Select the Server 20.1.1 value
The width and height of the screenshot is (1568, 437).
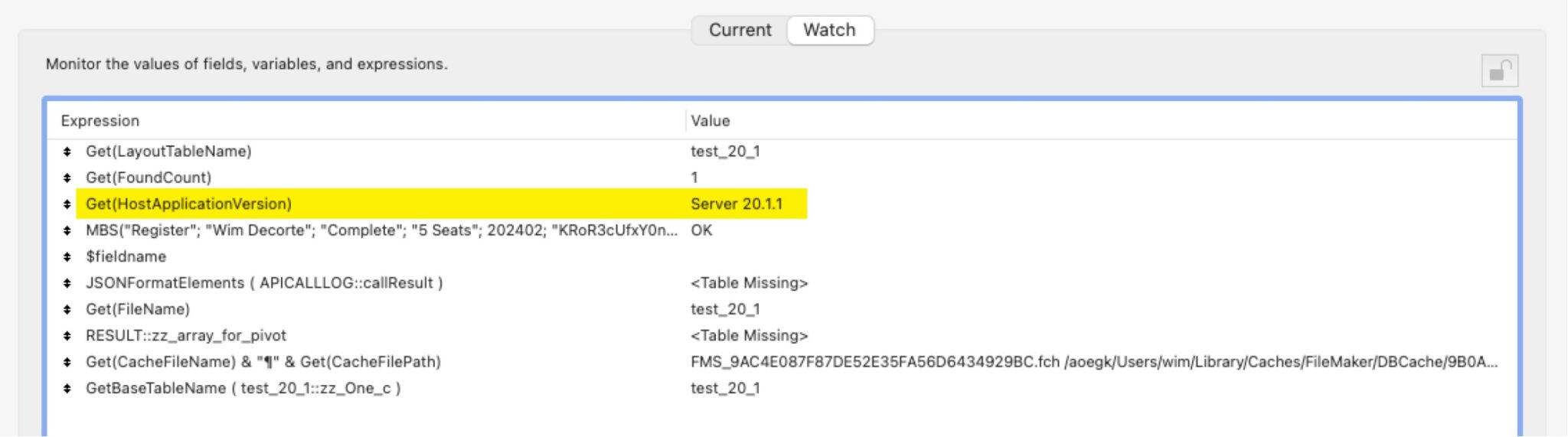pos(736,204)
